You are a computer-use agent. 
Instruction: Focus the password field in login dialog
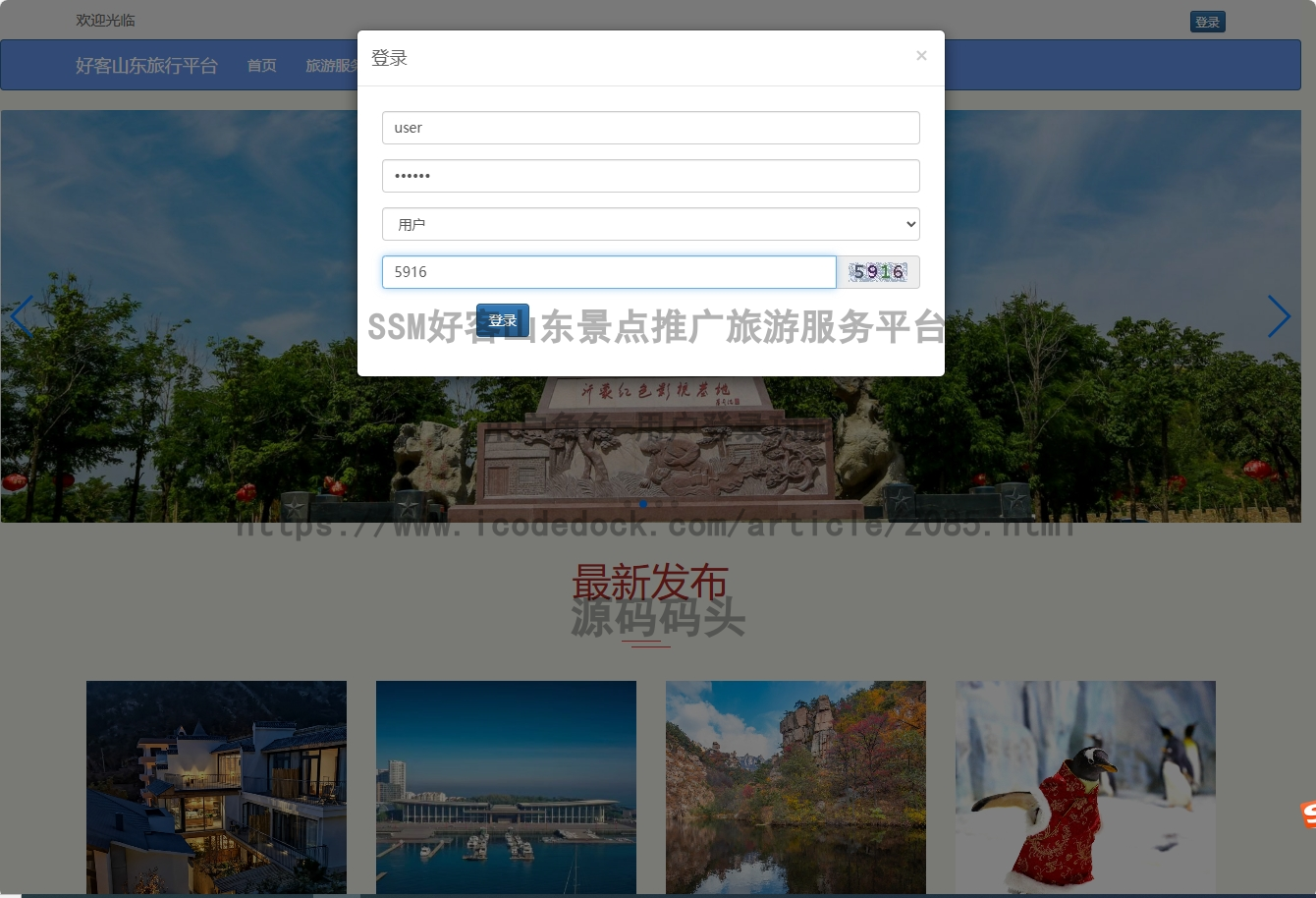650,176
